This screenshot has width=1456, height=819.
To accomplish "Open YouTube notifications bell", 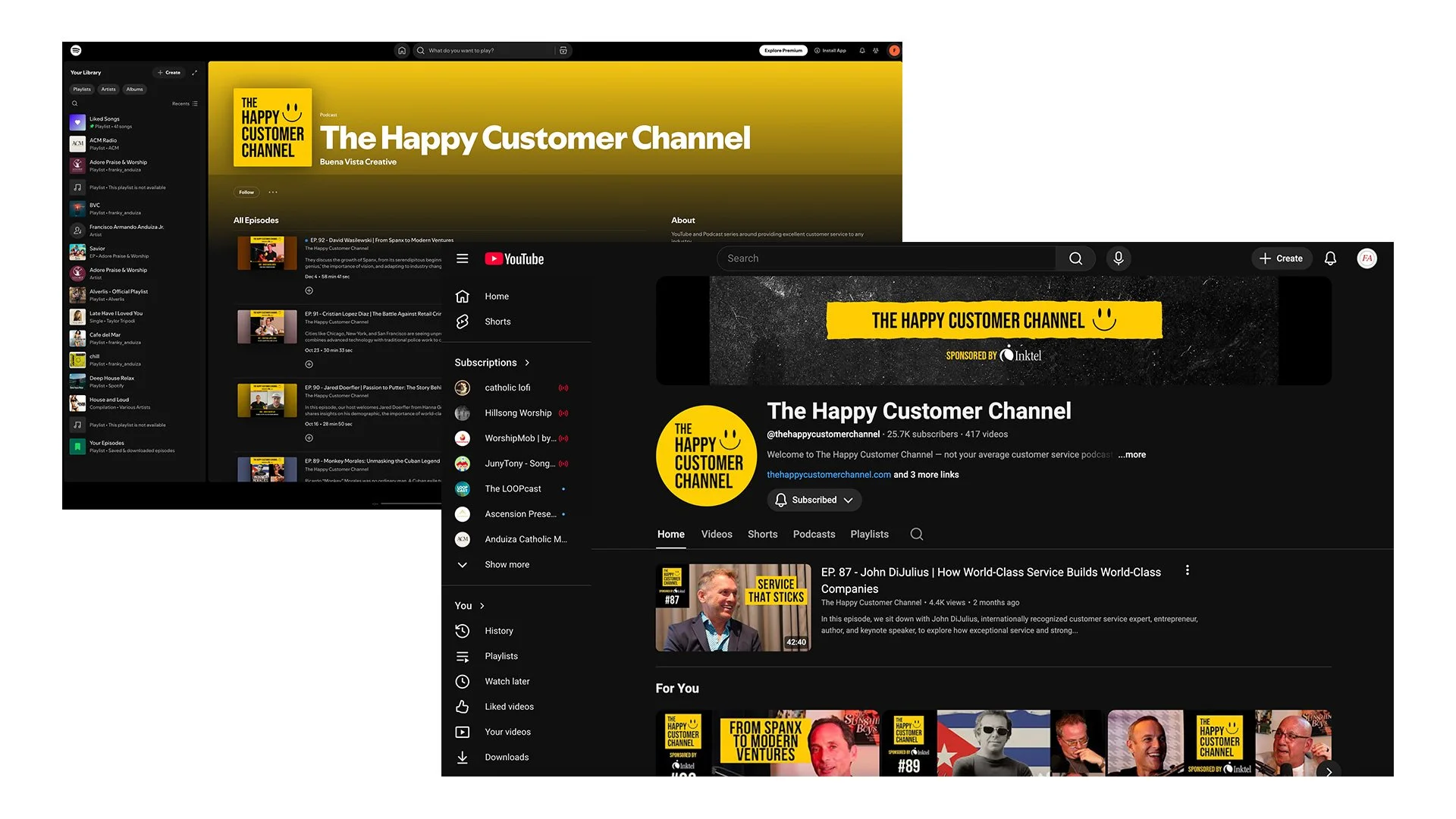I will (x=1330, y=259).
